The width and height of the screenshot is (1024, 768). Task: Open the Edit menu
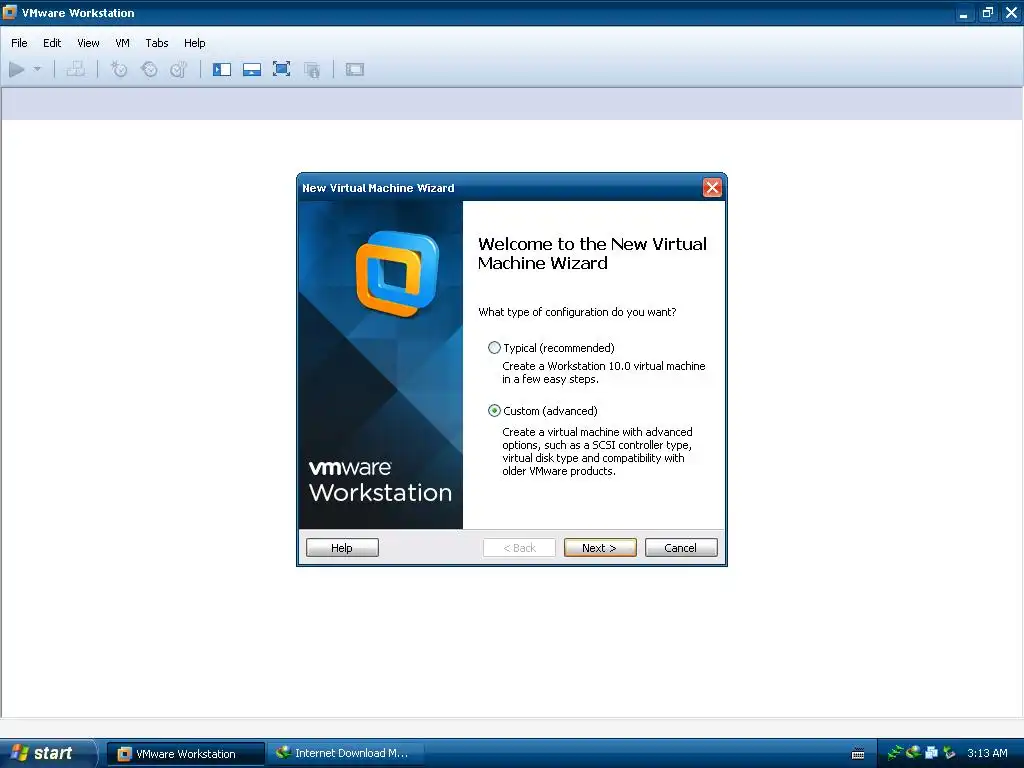click(52, 43)
